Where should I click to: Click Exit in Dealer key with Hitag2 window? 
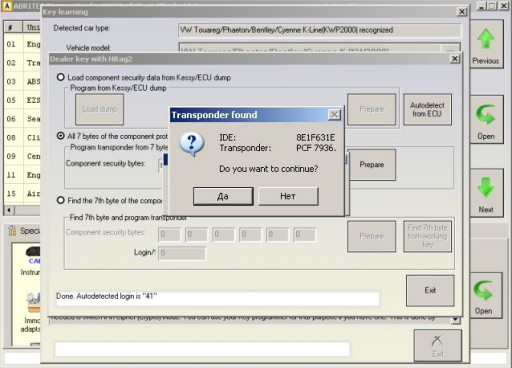point(430,290)
